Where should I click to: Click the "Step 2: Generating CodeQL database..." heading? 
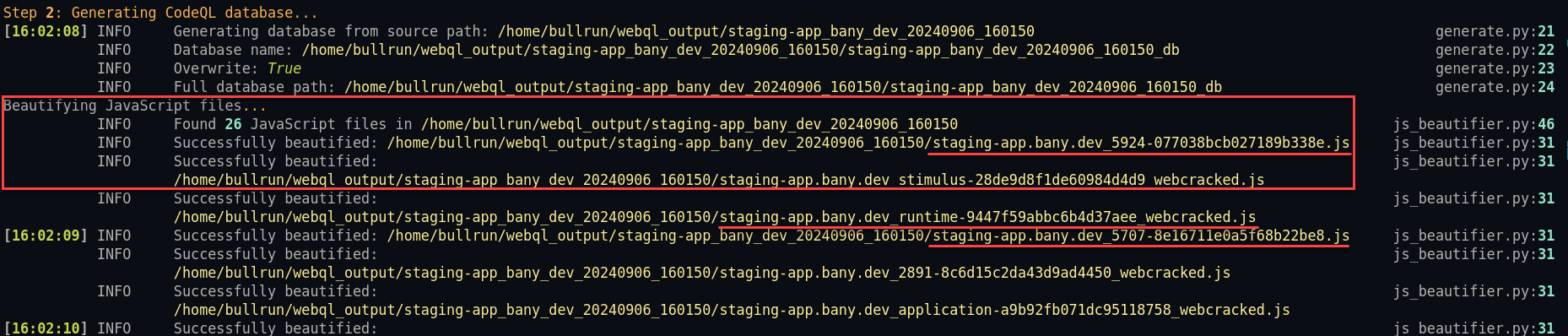[160, 13]
